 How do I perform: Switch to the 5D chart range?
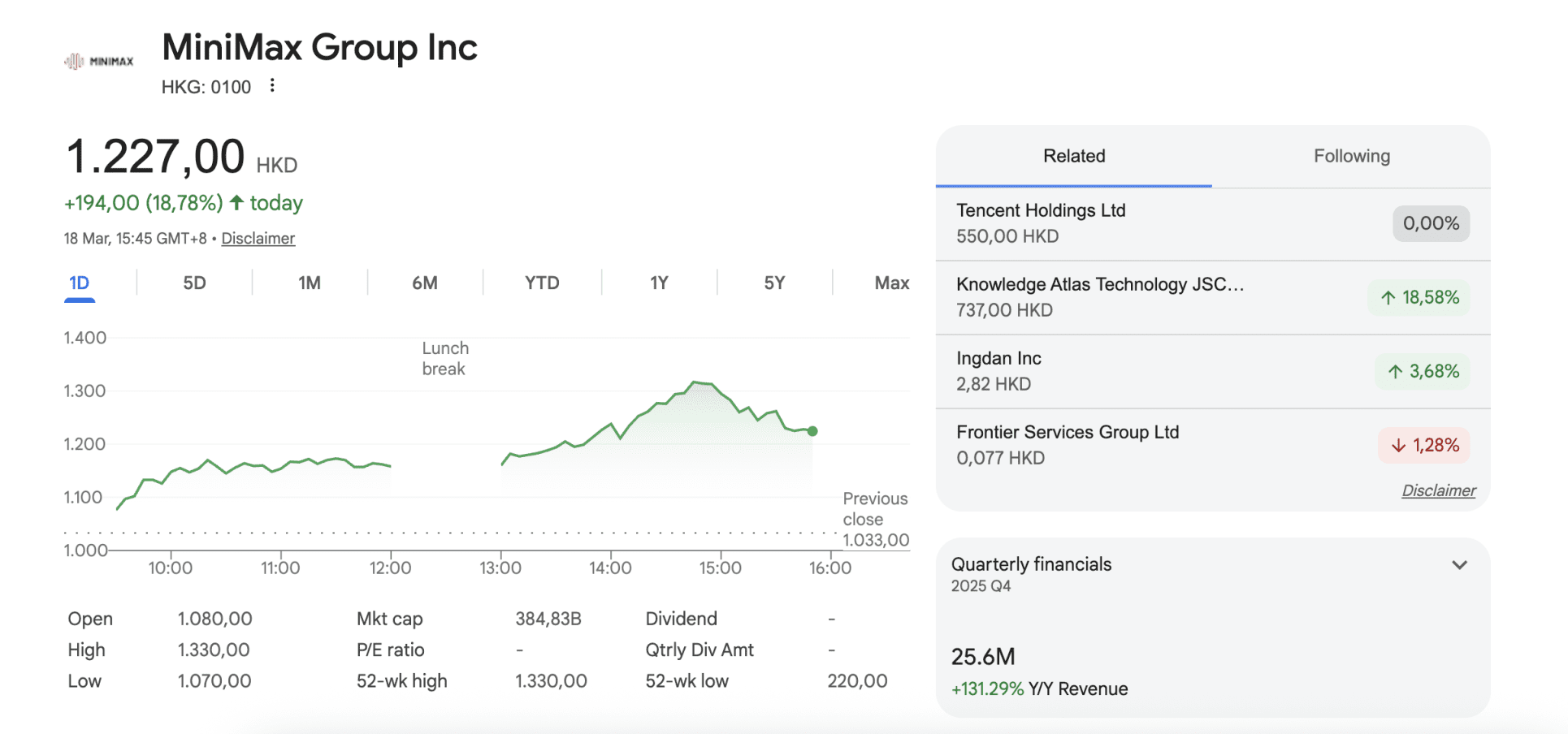(x=194, y=283)
